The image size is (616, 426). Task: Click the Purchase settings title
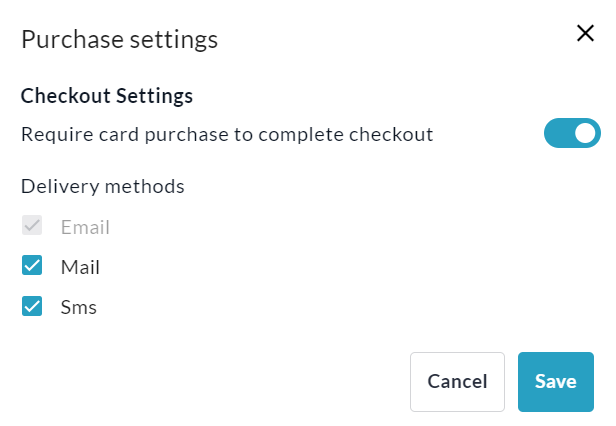pyautogui.click(x=120, y=40)
